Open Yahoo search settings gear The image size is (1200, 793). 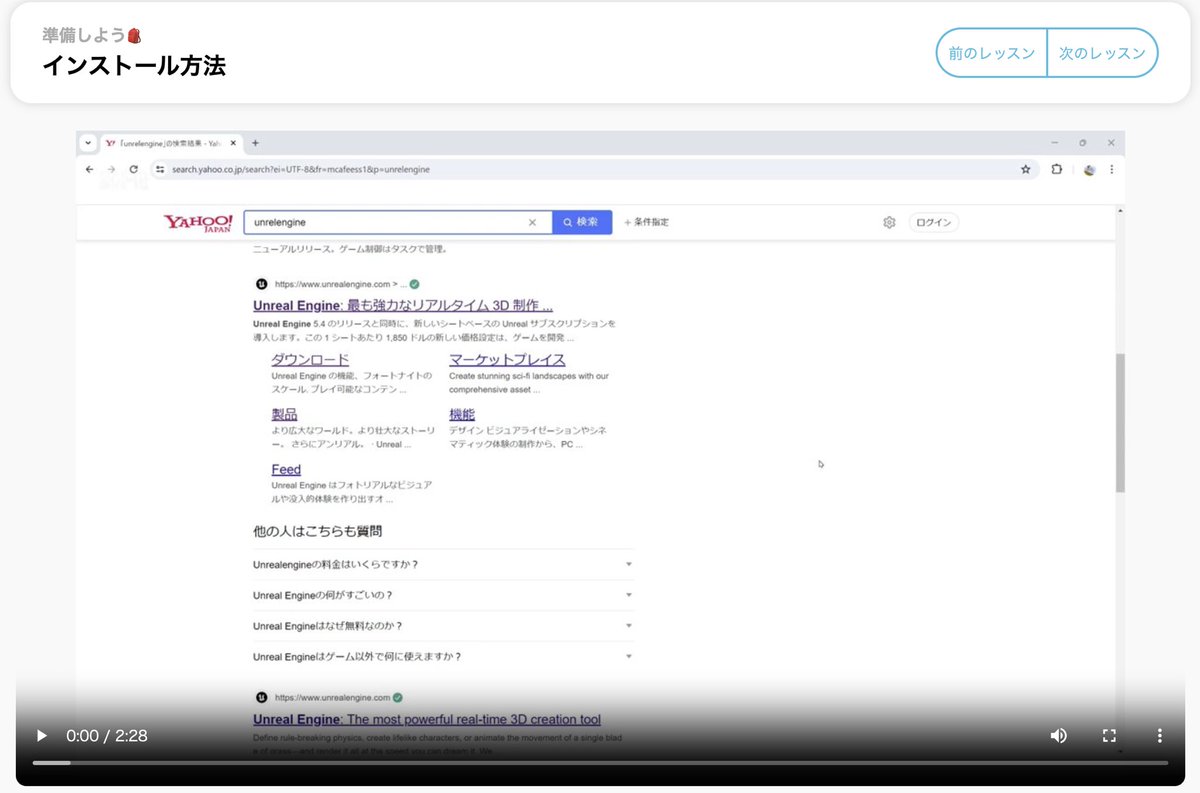[x=889, y=222]
